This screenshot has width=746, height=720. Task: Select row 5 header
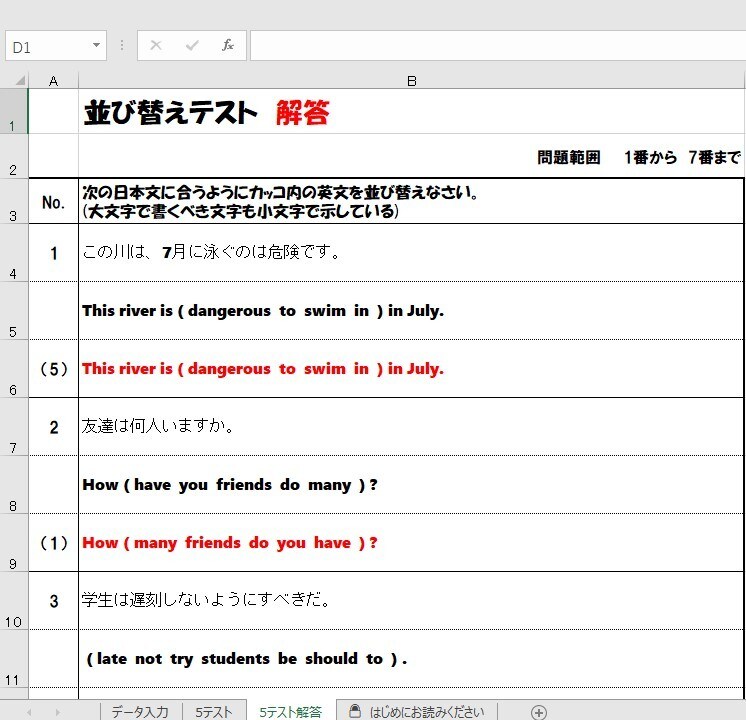[x=14, y=311]
